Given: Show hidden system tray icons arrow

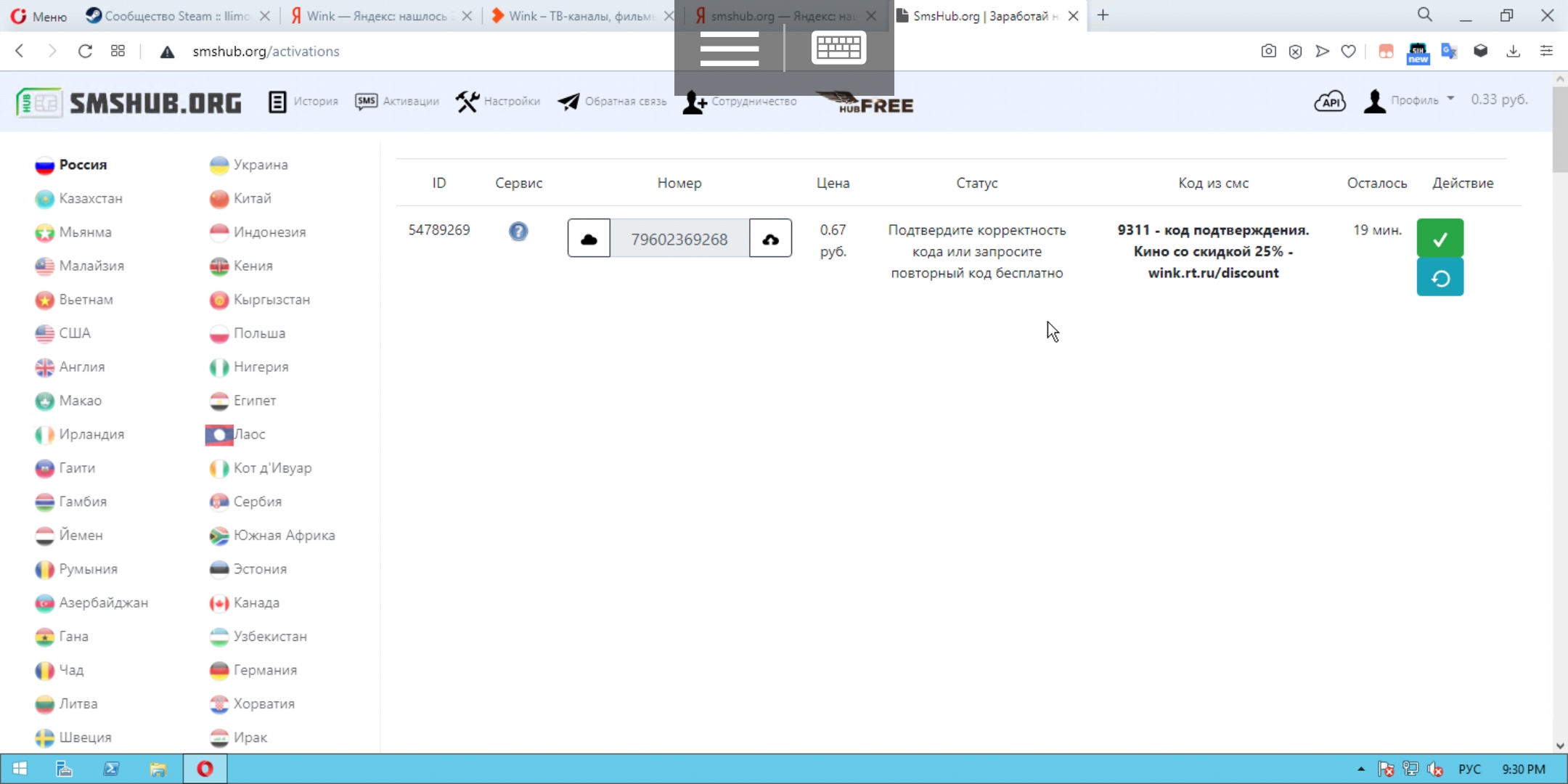Looking at the screenshot, I should [x=1360, y=769].
